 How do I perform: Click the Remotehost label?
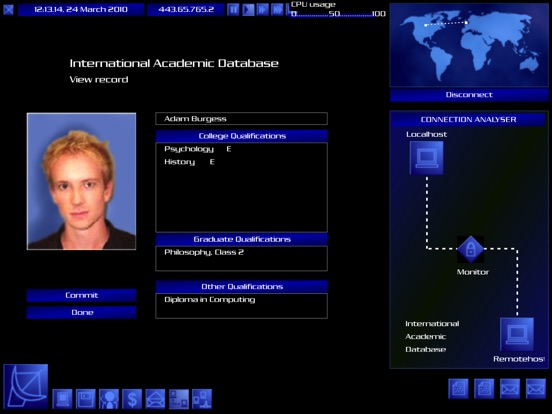(519, 359)
